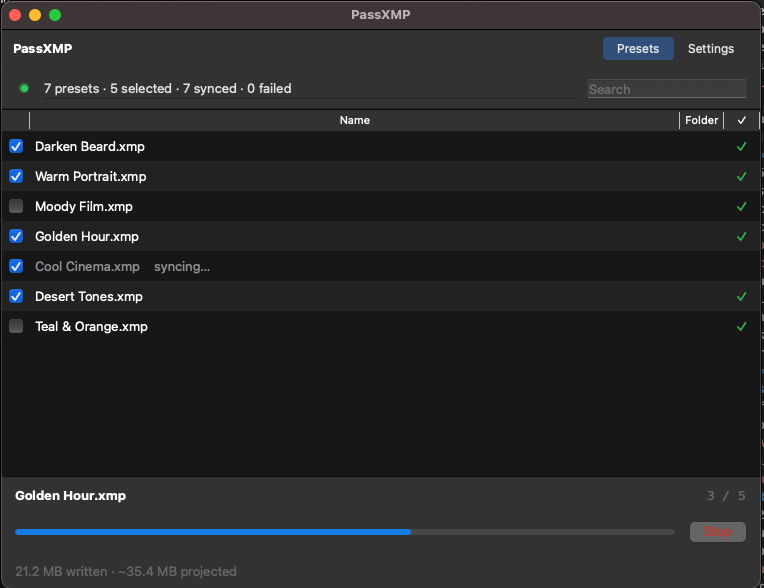Click the green sync status indicator dot
This screenshot has width=764, height=588.
click(x=24, y=89)
